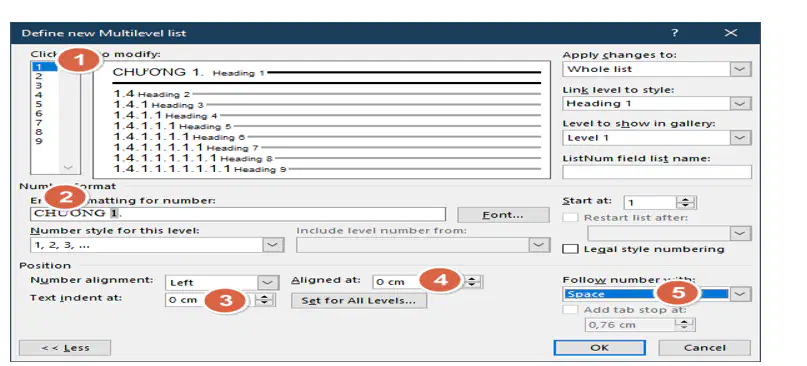807x366 pixels.
Task: Click the Aligned at spinner arrows
Action: coord(473,282)
